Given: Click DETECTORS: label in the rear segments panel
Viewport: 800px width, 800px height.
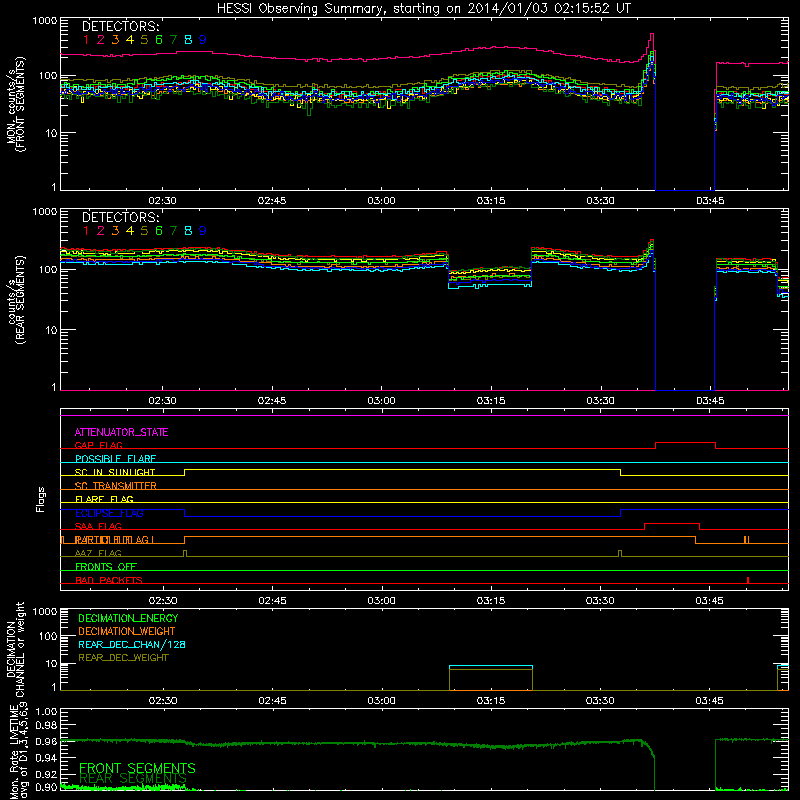Looking at the screenshot, I should click(x=121, y=217).
